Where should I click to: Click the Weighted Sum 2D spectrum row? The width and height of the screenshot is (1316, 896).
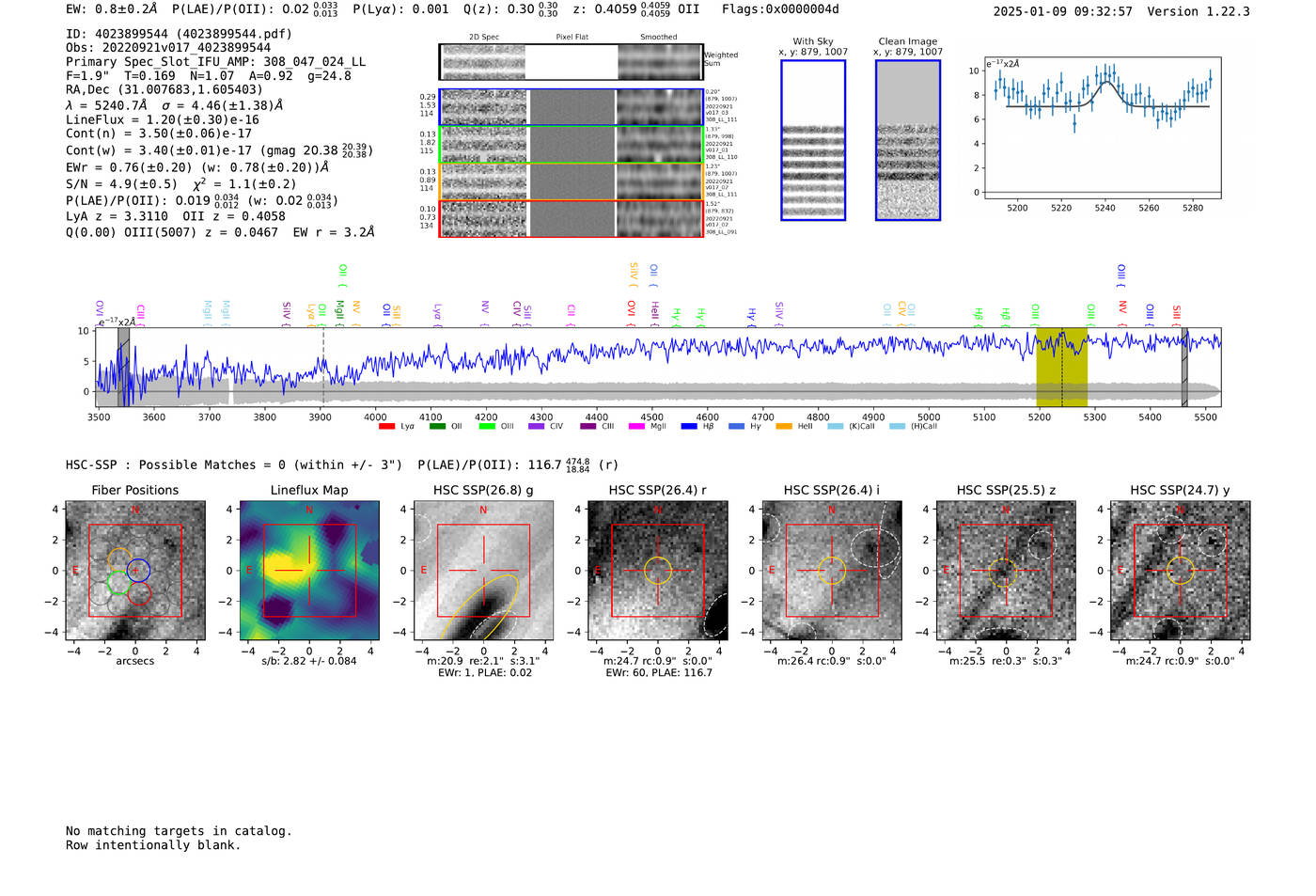[x=571, y=62]
